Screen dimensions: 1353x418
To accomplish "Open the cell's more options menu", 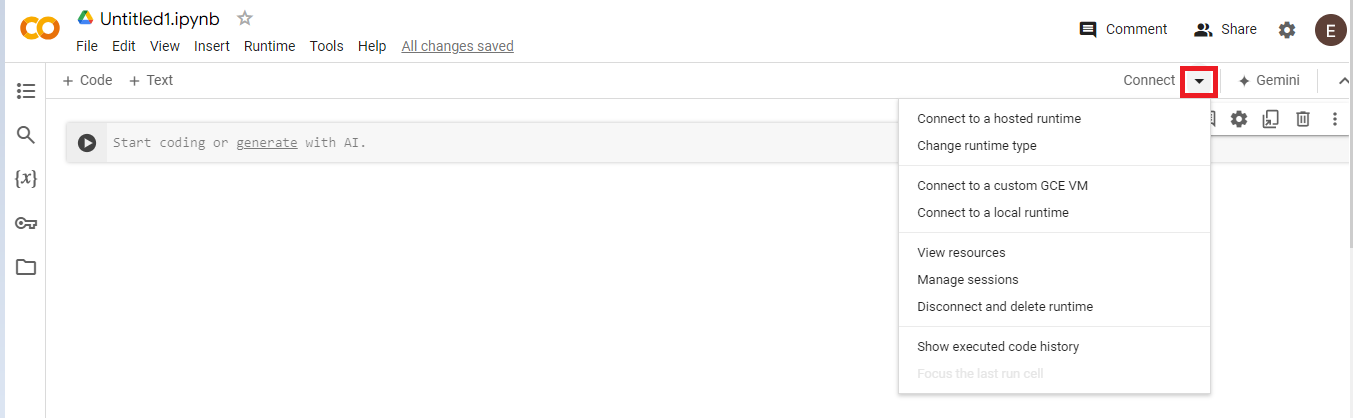I will (x=1335, y=119).
